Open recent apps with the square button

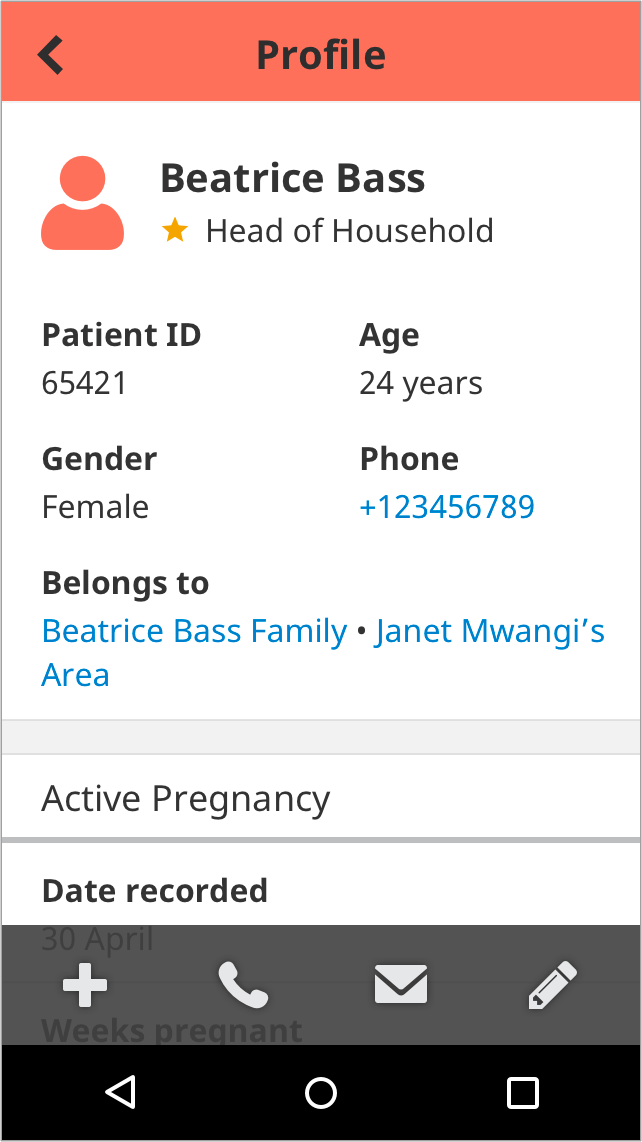(x=522, y=1092)
